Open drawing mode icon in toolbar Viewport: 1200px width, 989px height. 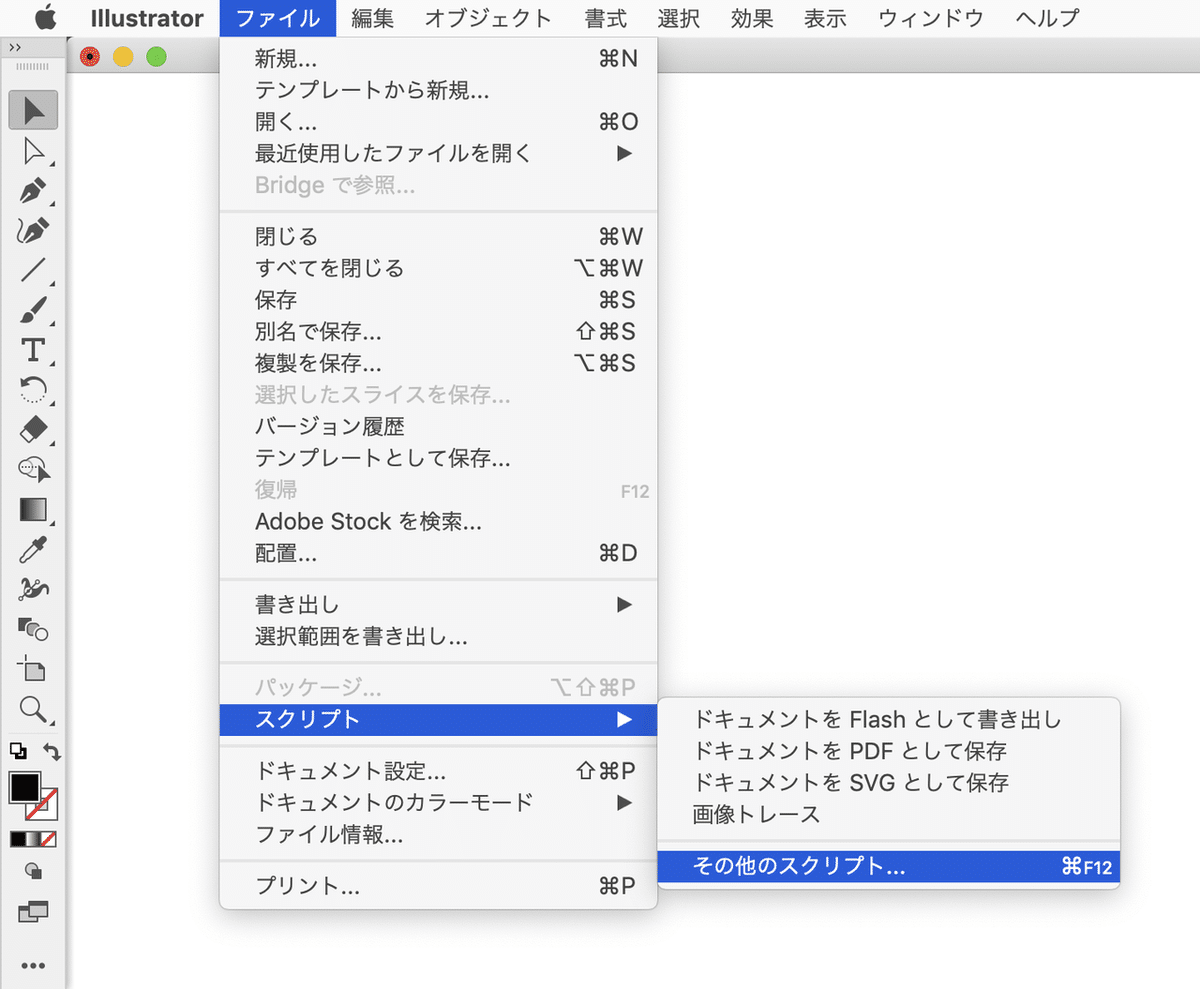click(33, 871)
